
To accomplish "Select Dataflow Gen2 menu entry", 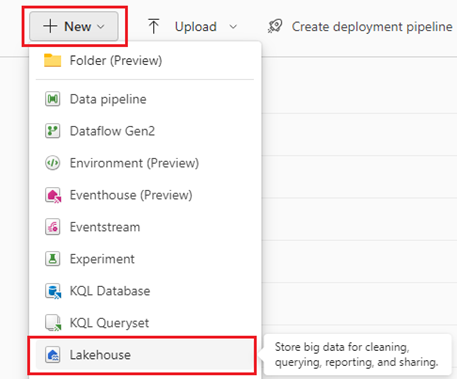I will [145, 131].
